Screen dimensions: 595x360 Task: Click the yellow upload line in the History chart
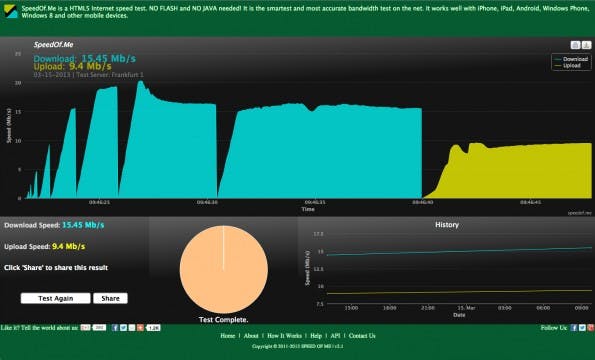[x=459, y=292]
